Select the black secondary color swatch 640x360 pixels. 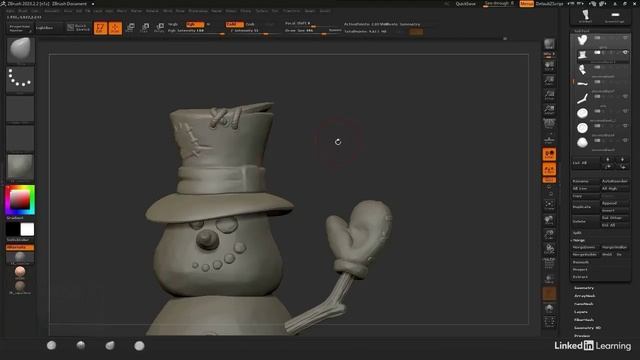click(13, 229)
